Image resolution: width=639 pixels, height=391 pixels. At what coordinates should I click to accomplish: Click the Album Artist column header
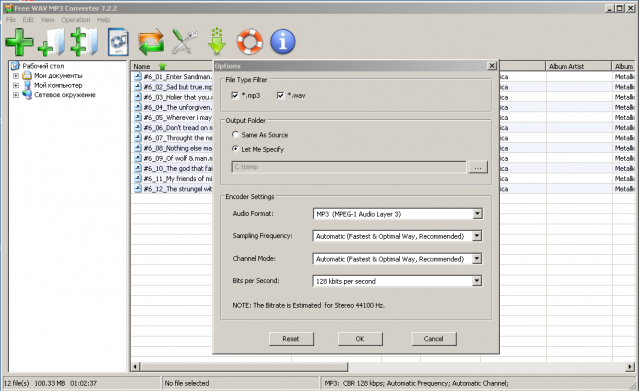[x=578, y=66]
